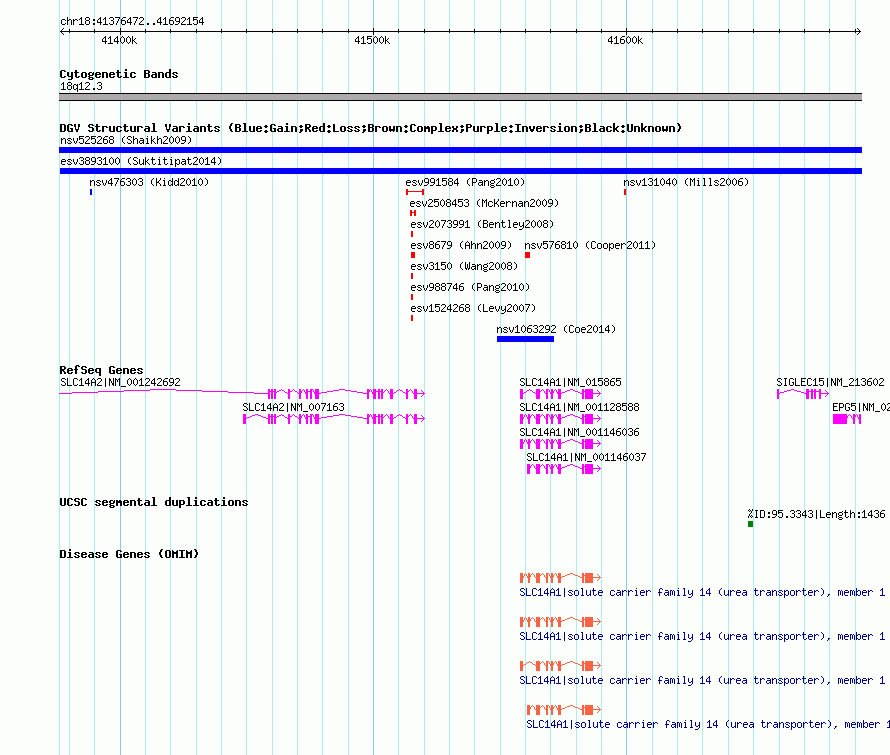Click the Cytogenetic Bands track title
This screenshot has width=890, height=755.
[119, 74]
